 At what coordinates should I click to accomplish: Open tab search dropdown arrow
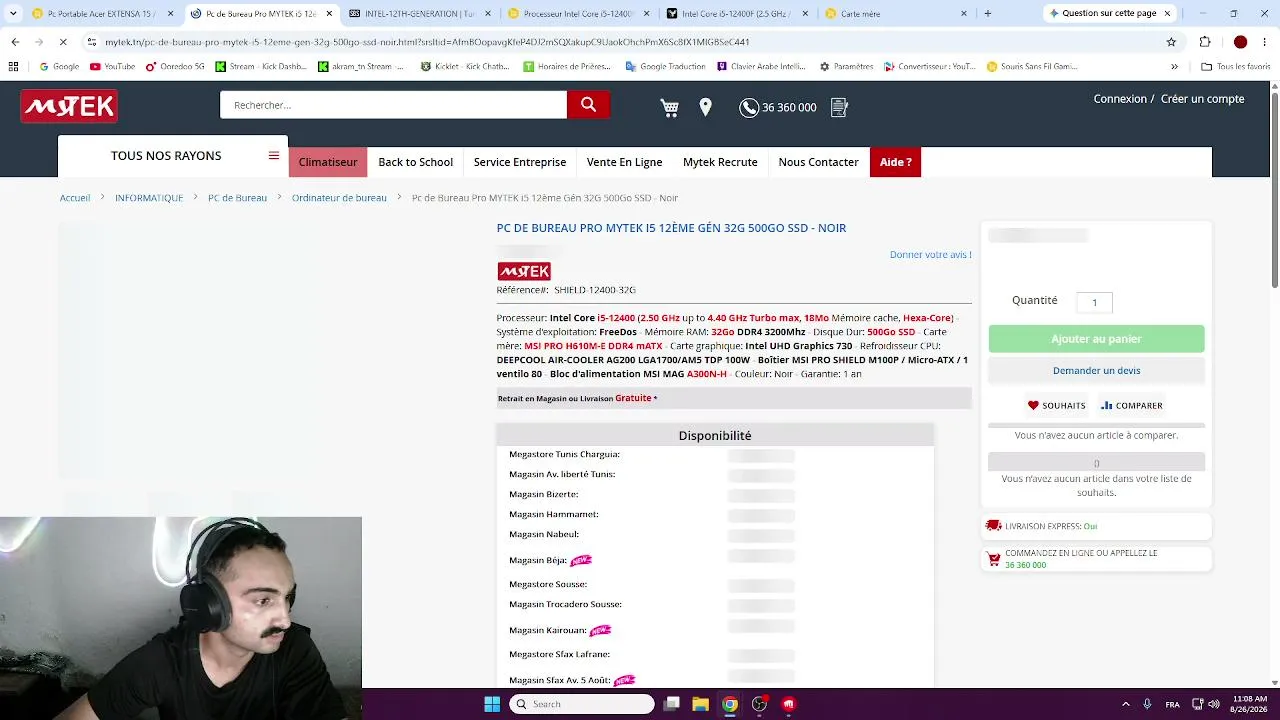(13, 14)
